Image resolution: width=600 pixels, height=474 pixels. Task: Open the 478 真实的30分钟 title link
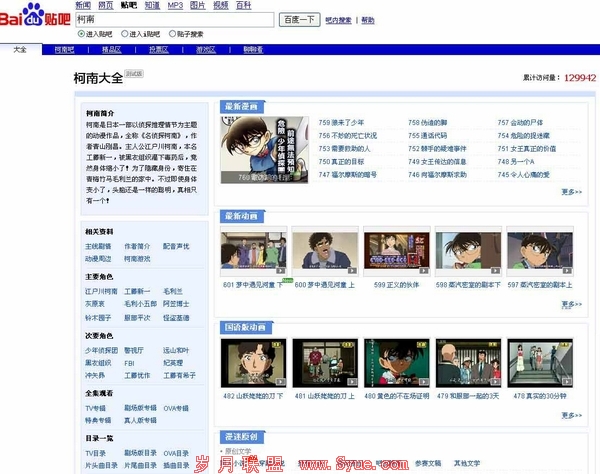click(540, 396)
